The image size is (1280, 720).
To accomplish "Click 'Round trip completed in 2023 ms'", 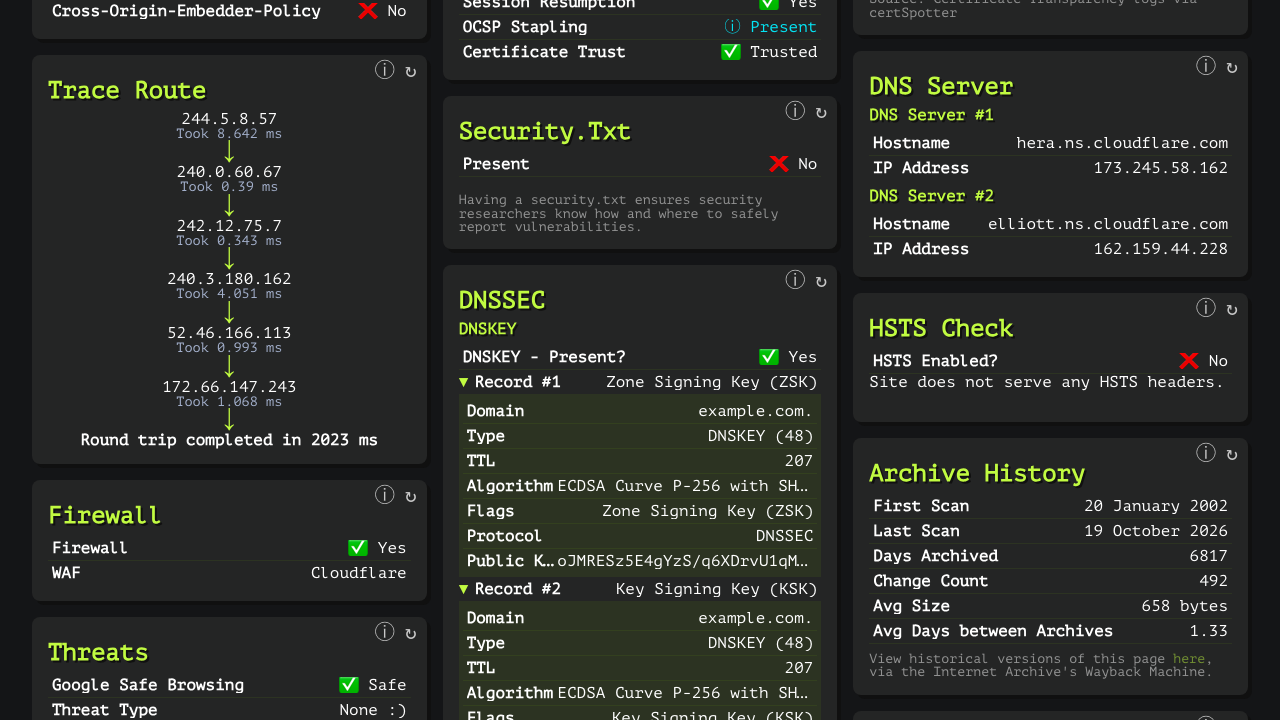I will (229, 440).
